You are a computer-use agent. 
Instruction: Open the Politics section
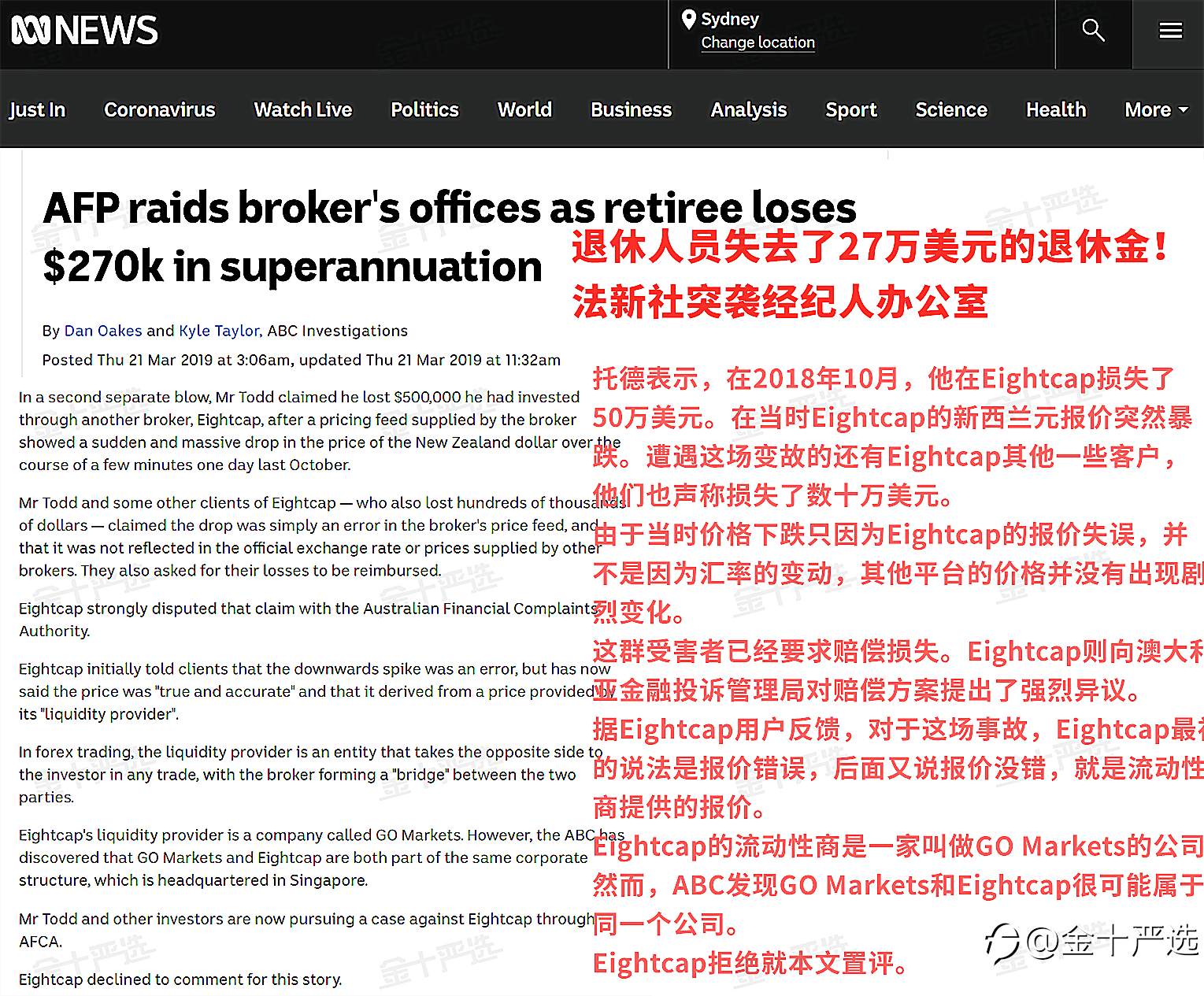(424, 109)
